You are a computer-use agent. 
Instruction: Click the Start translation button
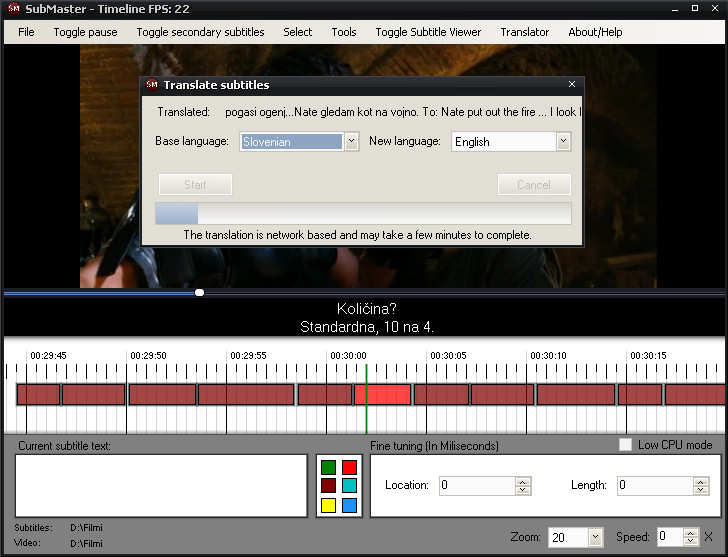(195, 185)
